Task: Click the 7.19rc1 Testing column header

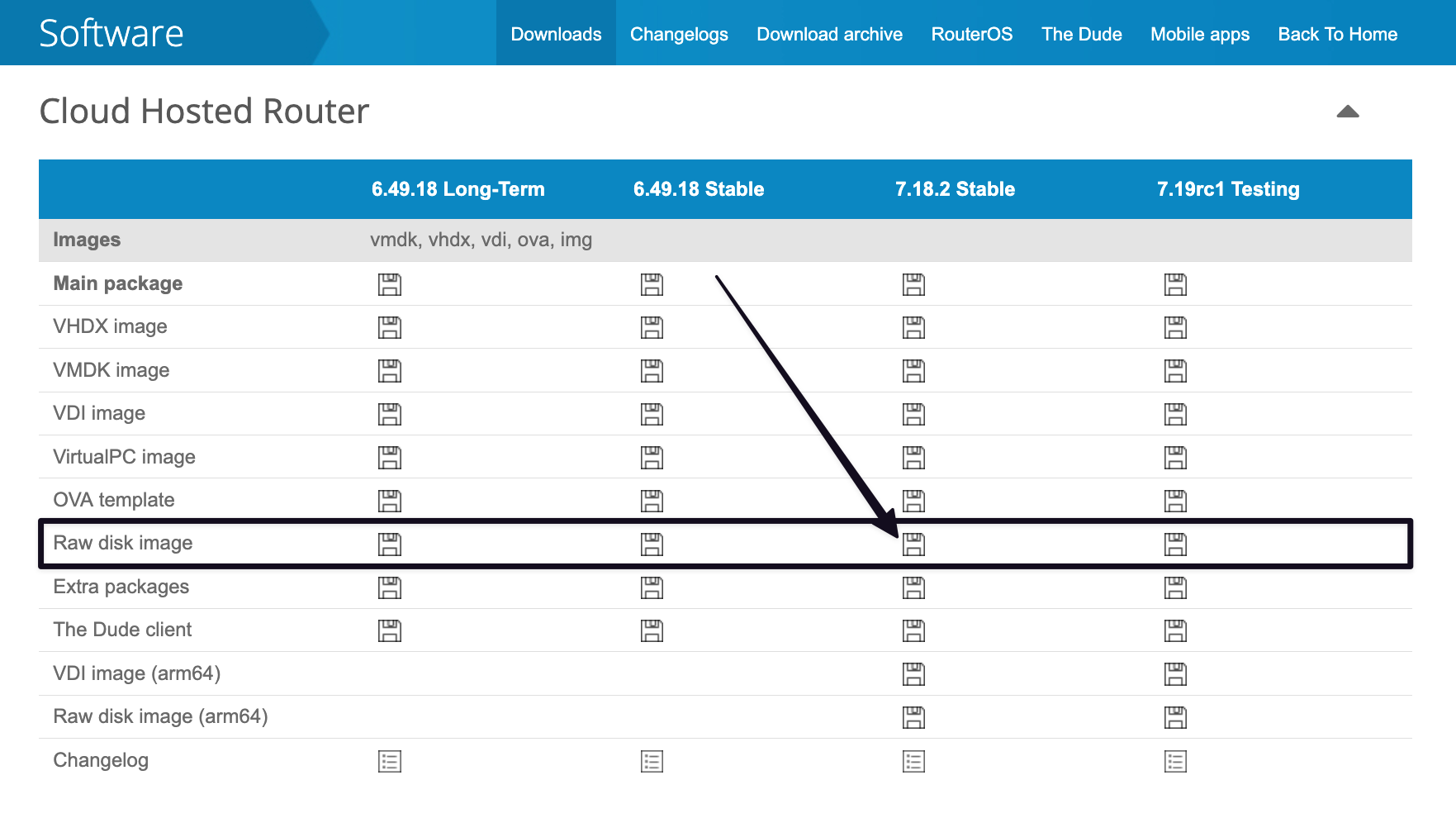Action: point(1228,189)
